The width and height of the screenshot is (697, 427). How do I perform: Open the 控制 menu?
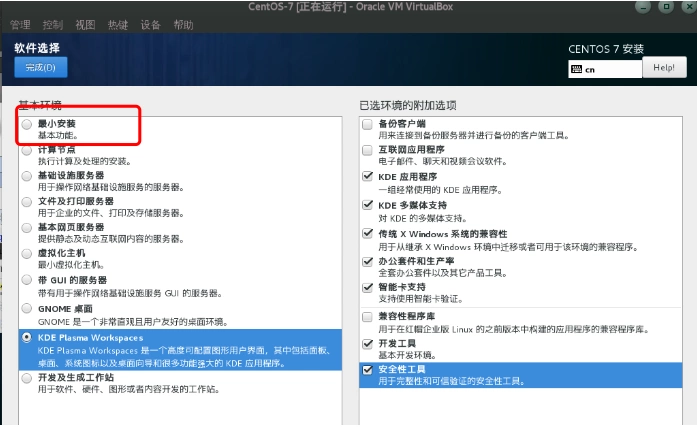point(53,25)
